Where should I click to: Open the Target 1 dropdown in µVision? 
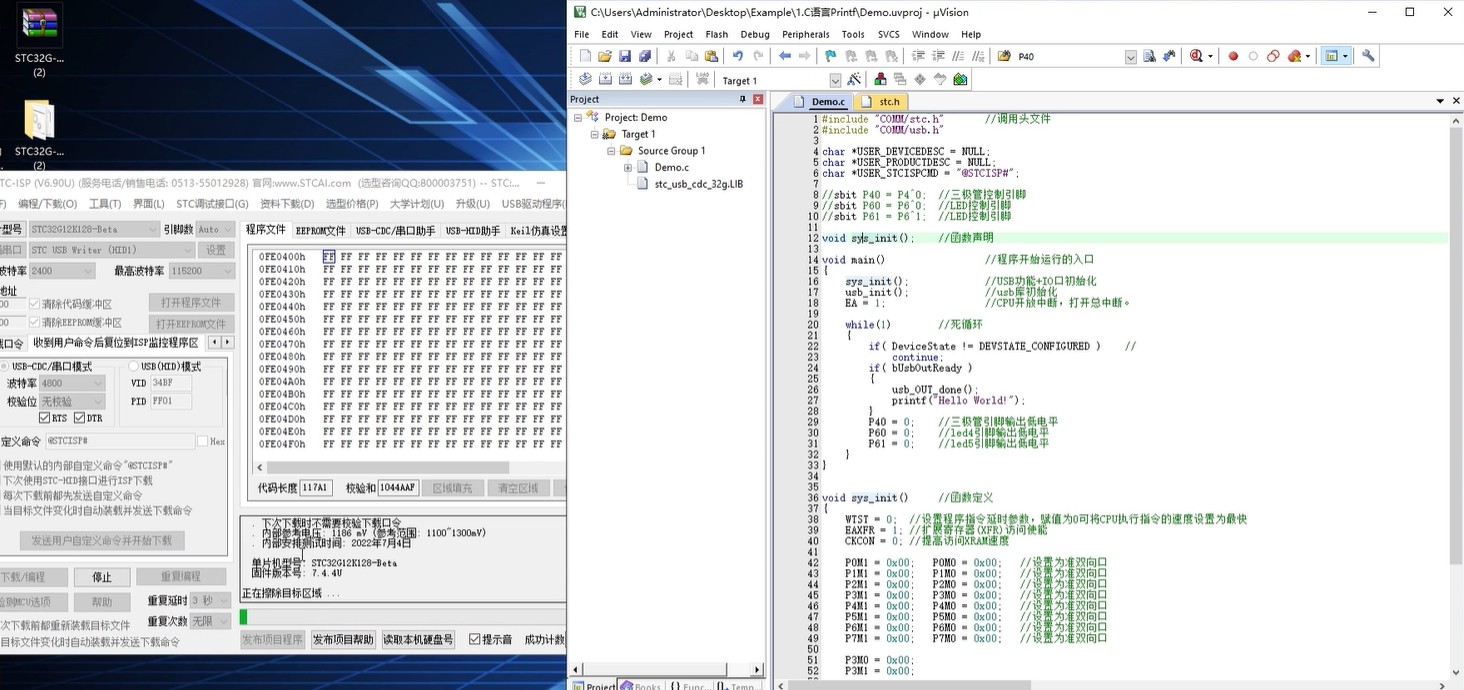835,80
